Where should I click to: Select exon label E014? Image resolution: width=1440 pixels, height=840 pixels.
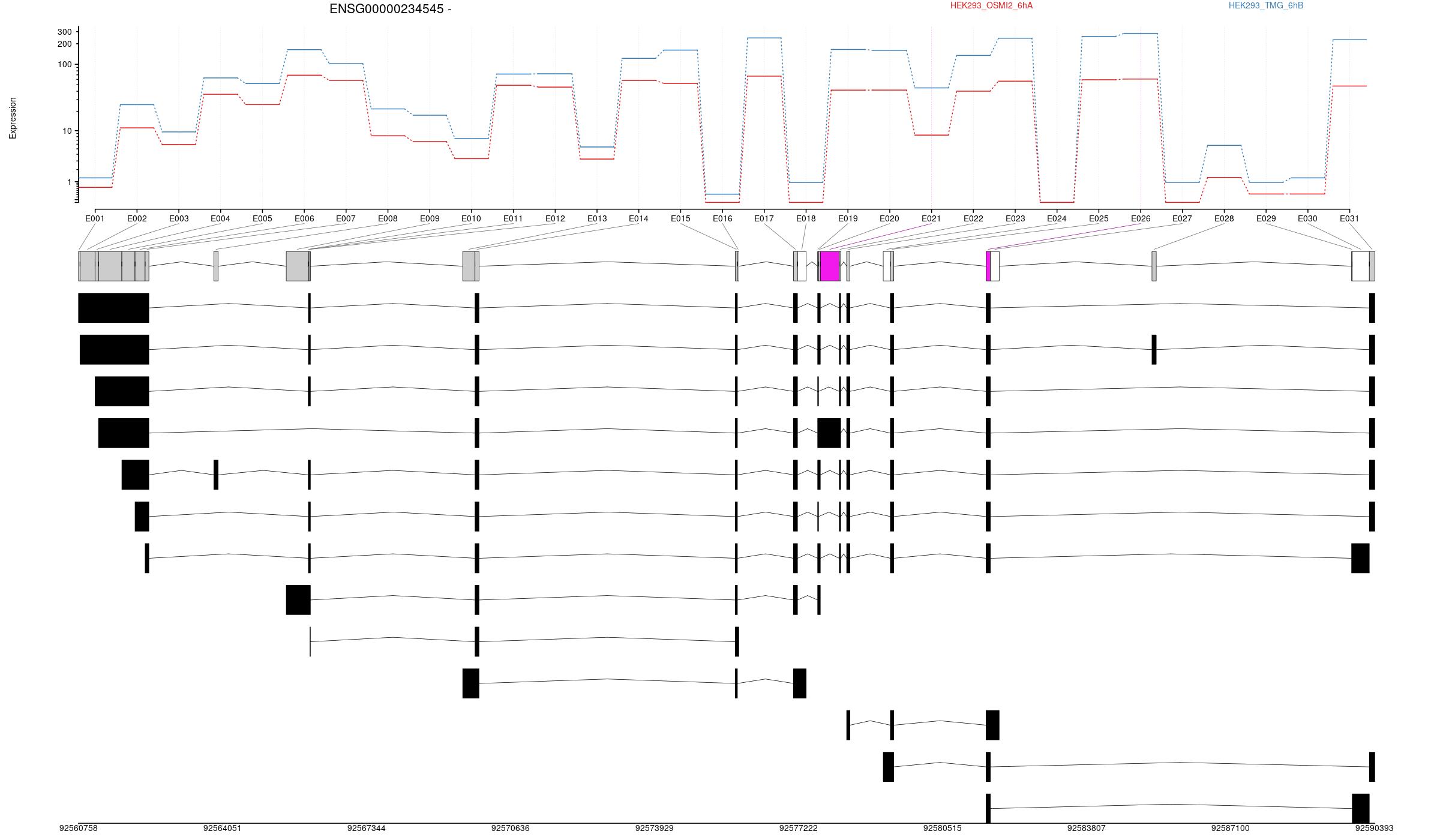point(638,218)
